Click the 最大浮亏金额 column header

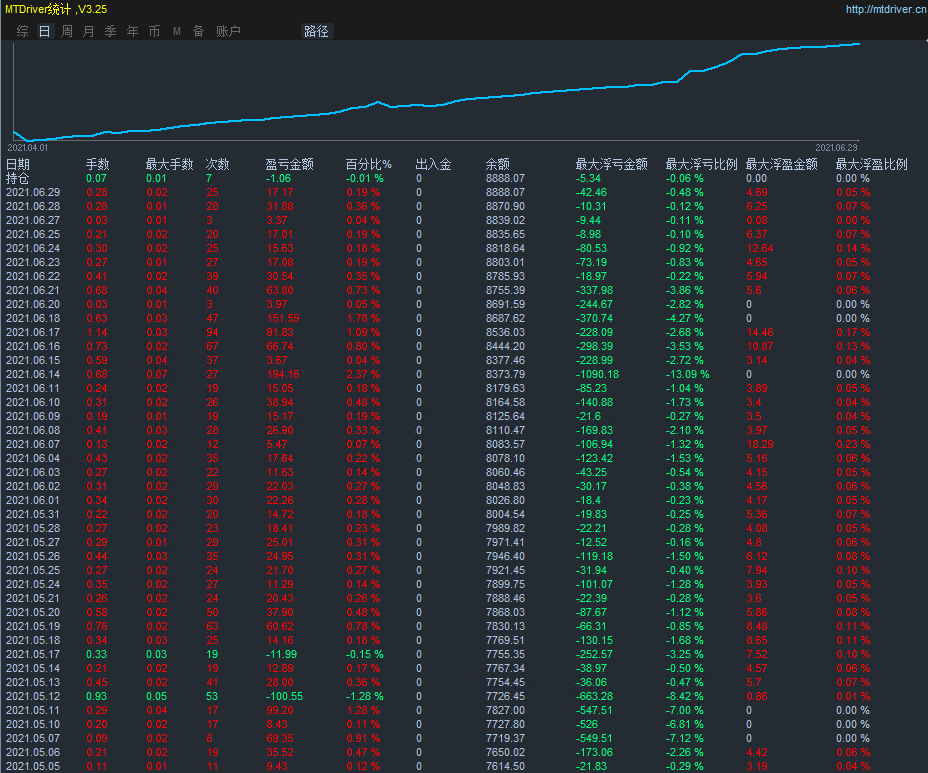(611, 164)
